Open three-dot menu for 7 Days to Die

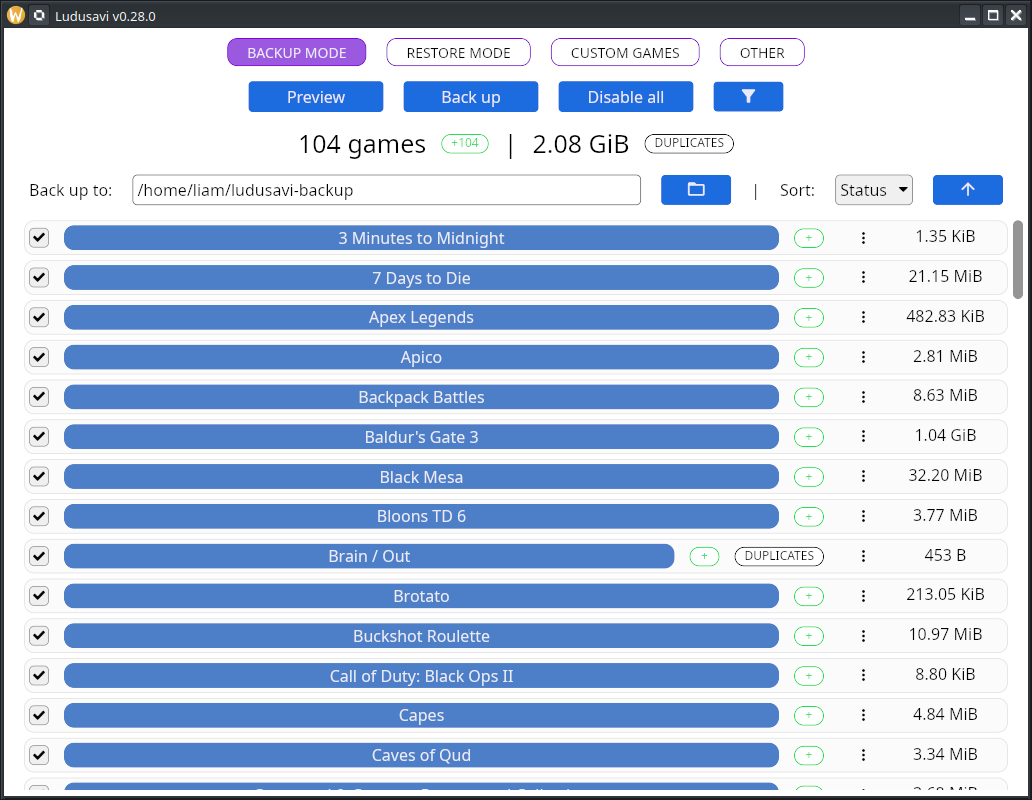[863, 278]
